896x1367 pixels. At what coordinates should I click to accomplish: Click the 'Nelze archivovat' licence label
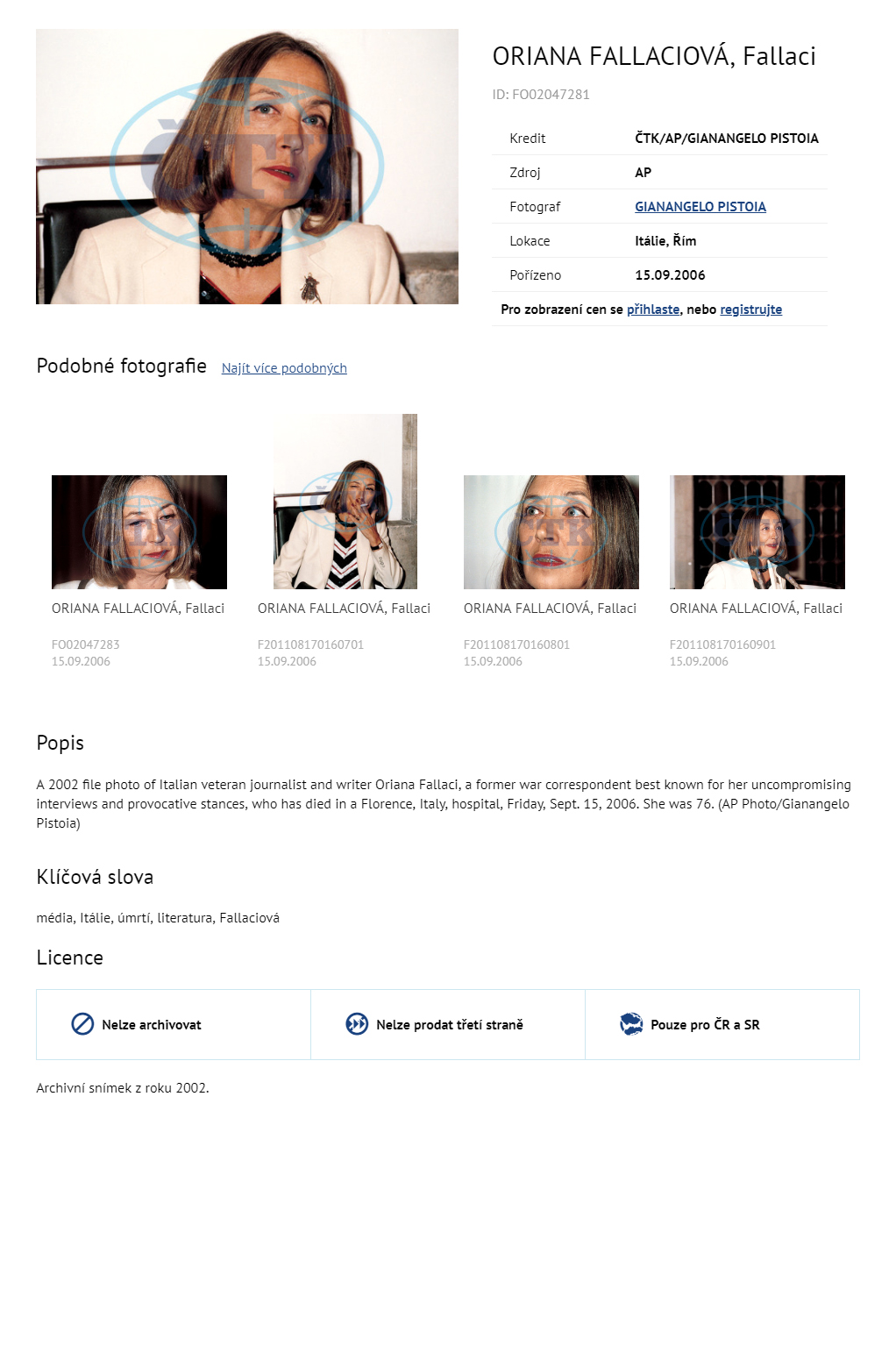coord(152,1025)
